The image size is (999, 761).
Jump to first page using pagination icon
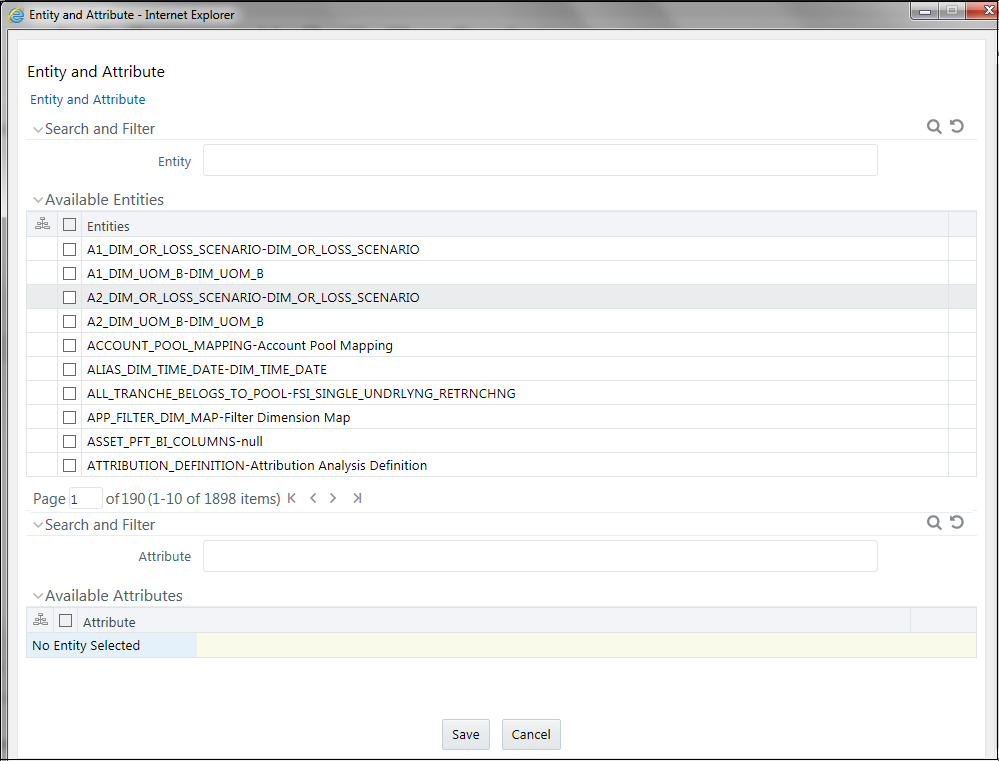click(291, 497)
